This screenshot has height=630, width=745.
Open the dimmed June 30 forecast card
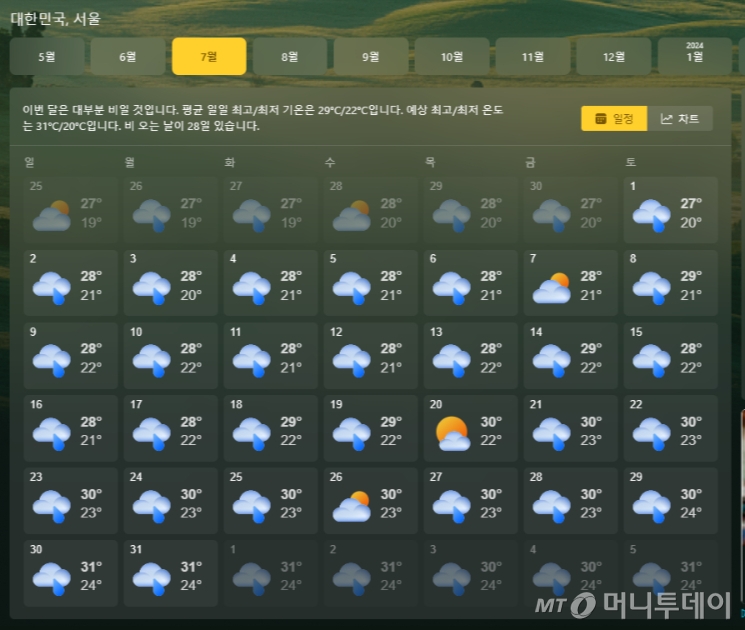571,210
